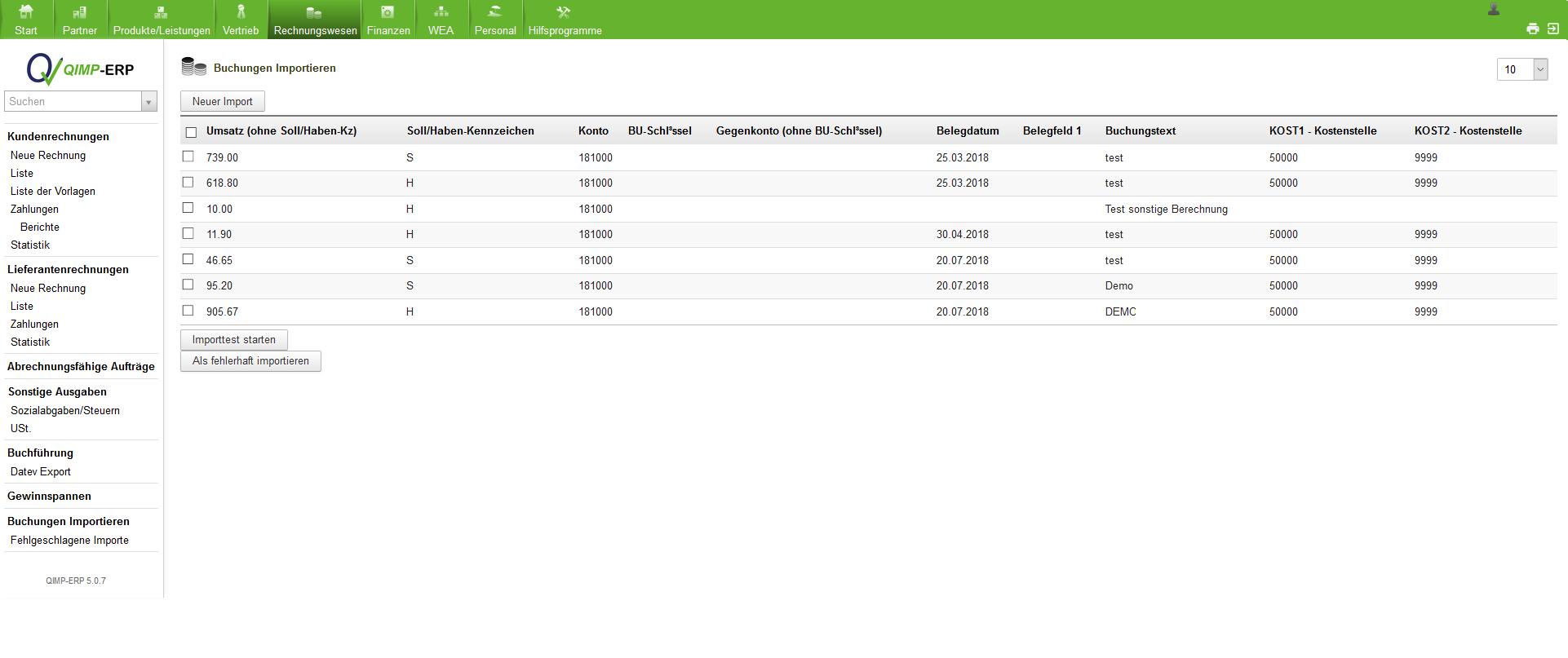Open the rows-per-page dropdown showing 10
Image resolution: width=1568 pixels, height=658 pixels.
(x=1540, y=69)
